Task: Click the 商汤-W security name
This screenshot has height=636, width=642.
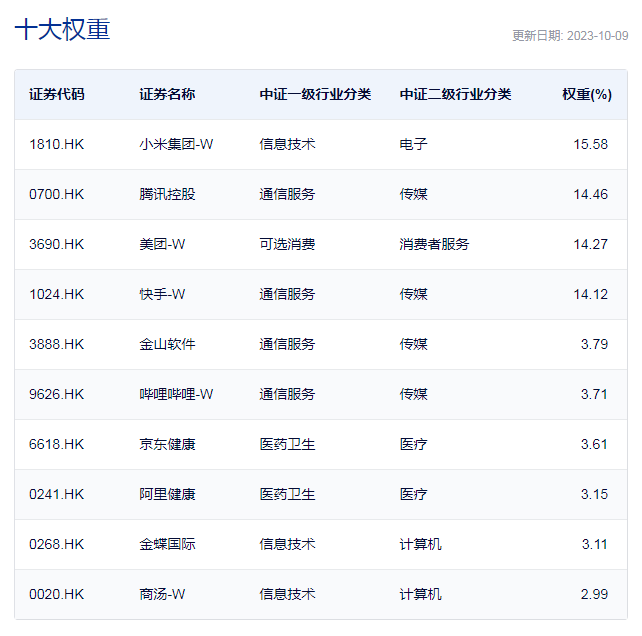Action: click(x=162, y=594)
